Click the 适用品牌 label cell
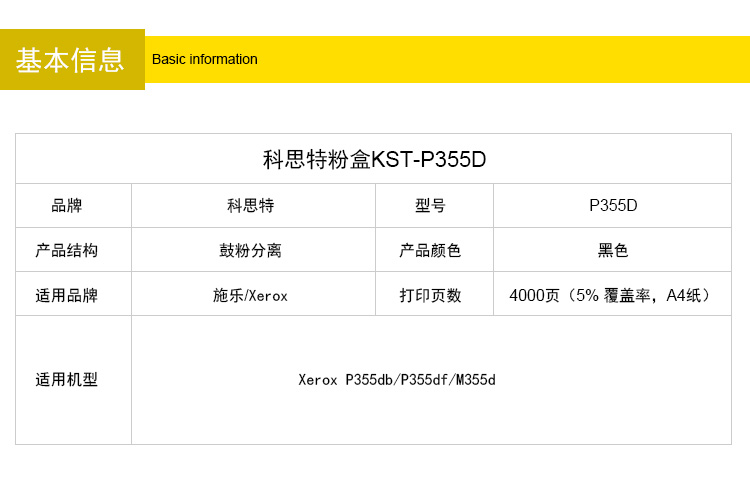Screen dimensions: 750x479 click(67, 295)
